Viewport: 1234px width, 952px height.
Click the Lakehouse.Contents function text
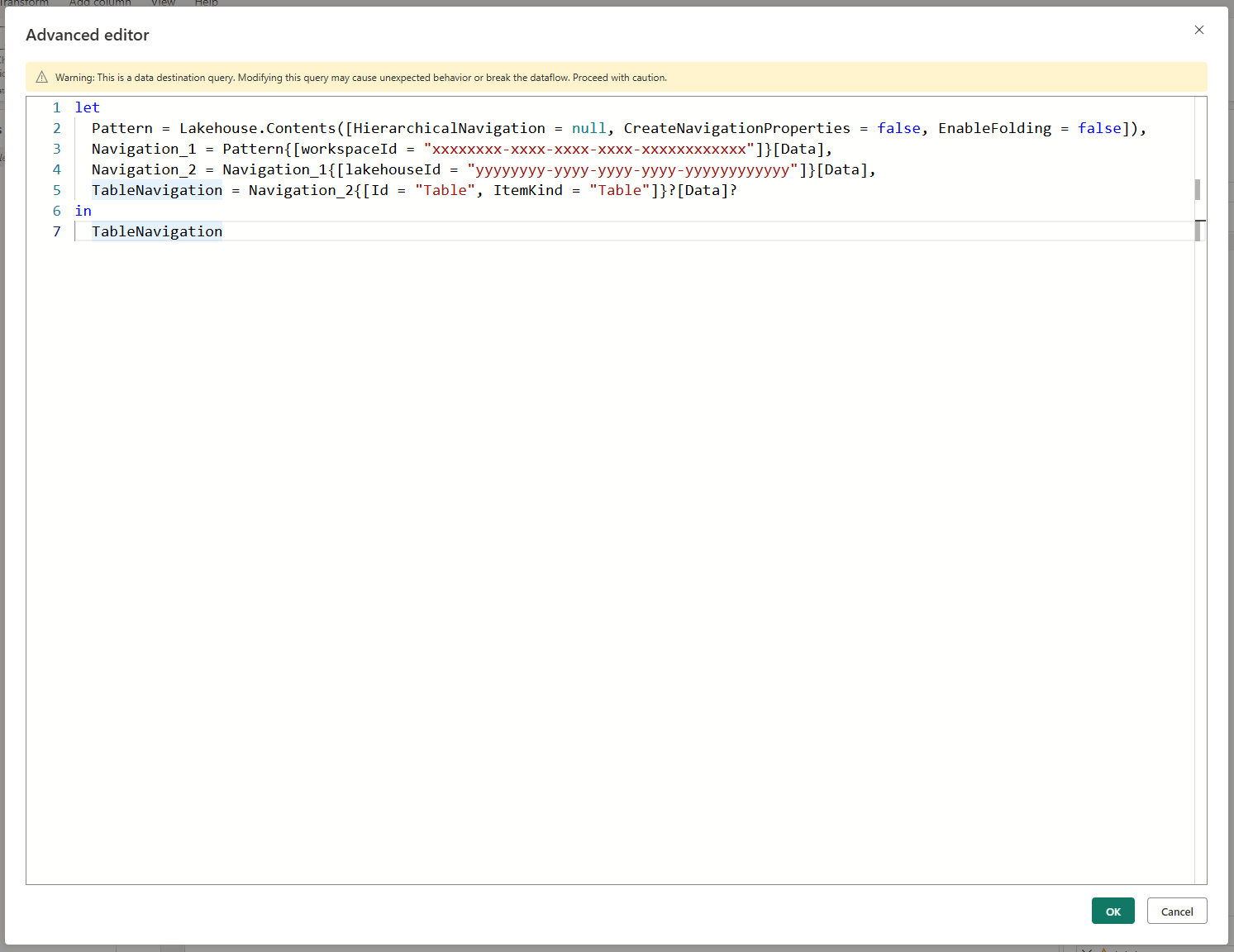[x=258, y=128]
